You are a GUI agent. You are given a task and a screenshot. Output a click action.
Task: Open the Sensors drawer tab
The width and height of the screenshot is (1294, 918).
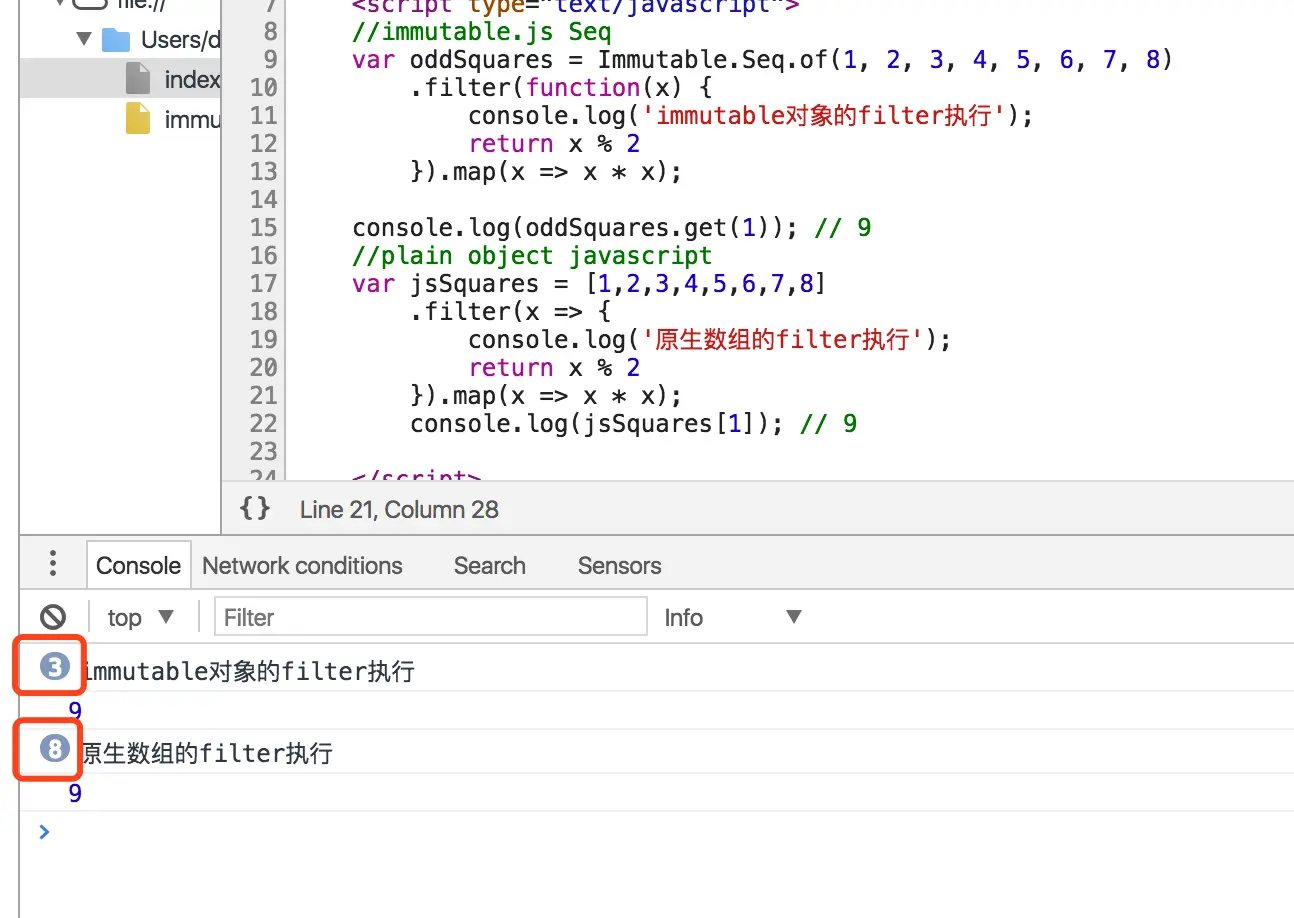pyautogui.click(x=619, y=565)
